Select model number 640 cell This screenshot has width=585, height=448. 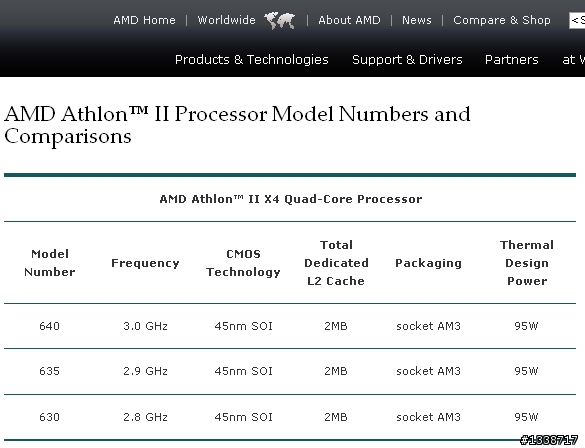[49, 326]
